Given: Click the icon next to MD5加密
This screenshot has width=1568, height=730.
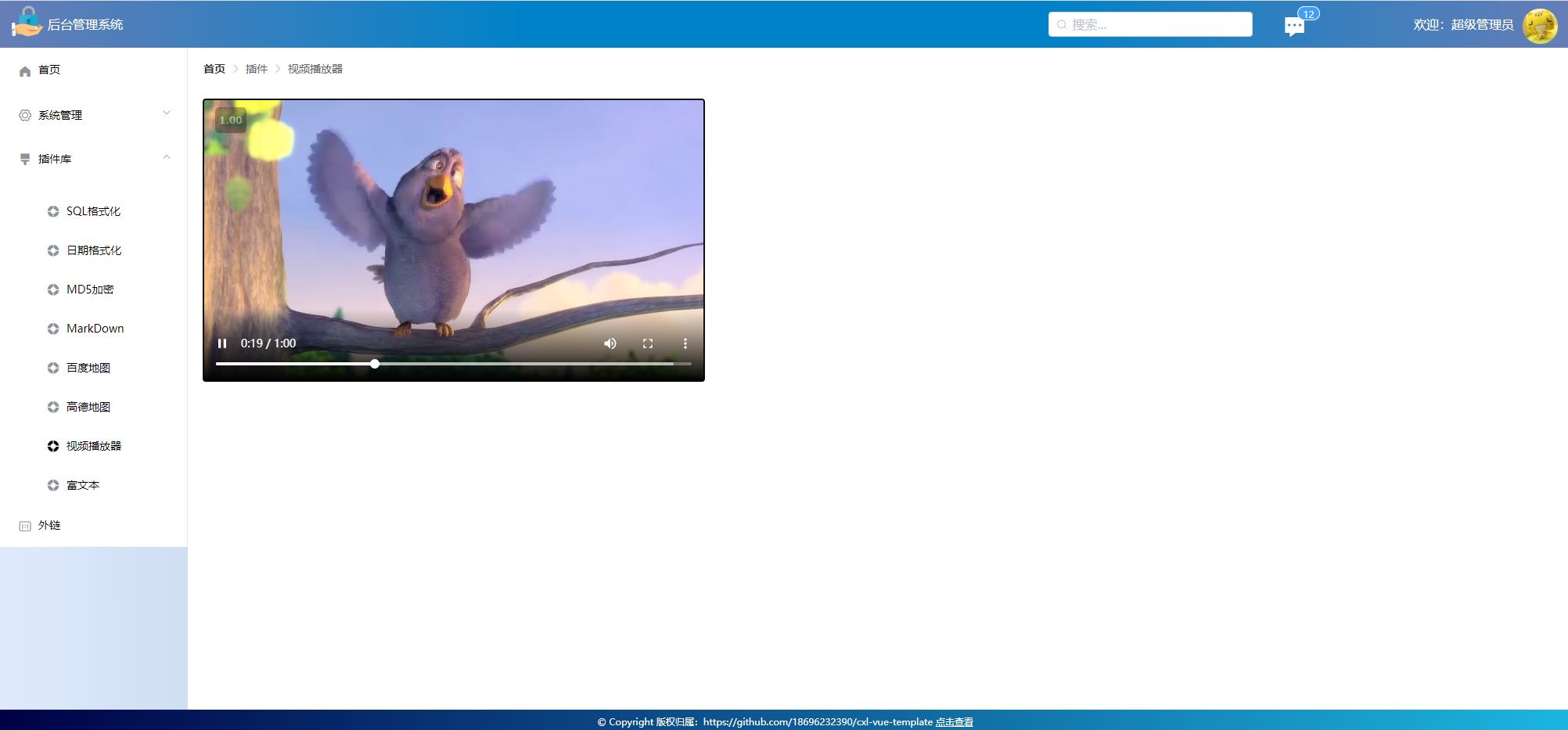Looking at the screenshot, I should (x=53, y=289).
